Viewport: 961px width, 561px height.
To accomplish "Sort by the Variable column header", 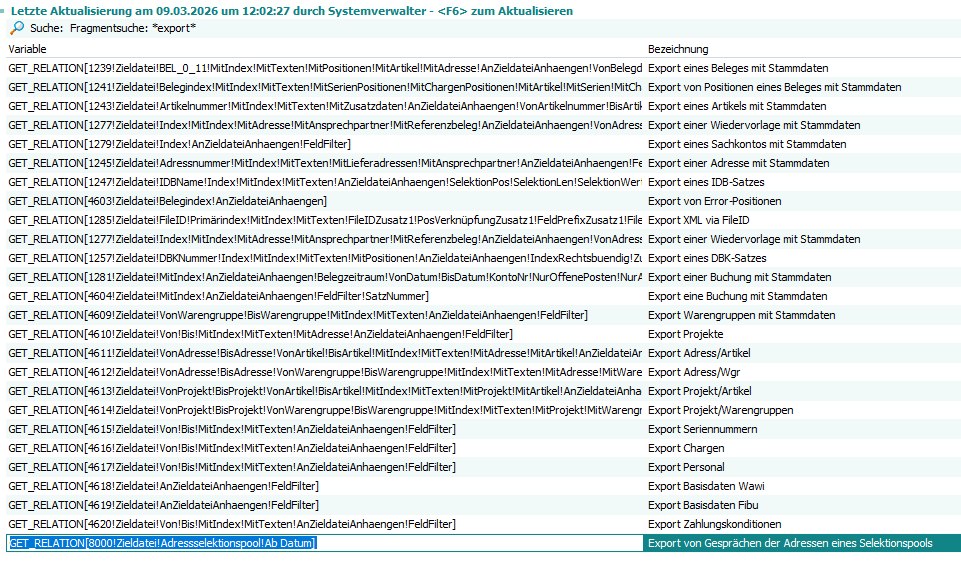I will click(28, 49).
